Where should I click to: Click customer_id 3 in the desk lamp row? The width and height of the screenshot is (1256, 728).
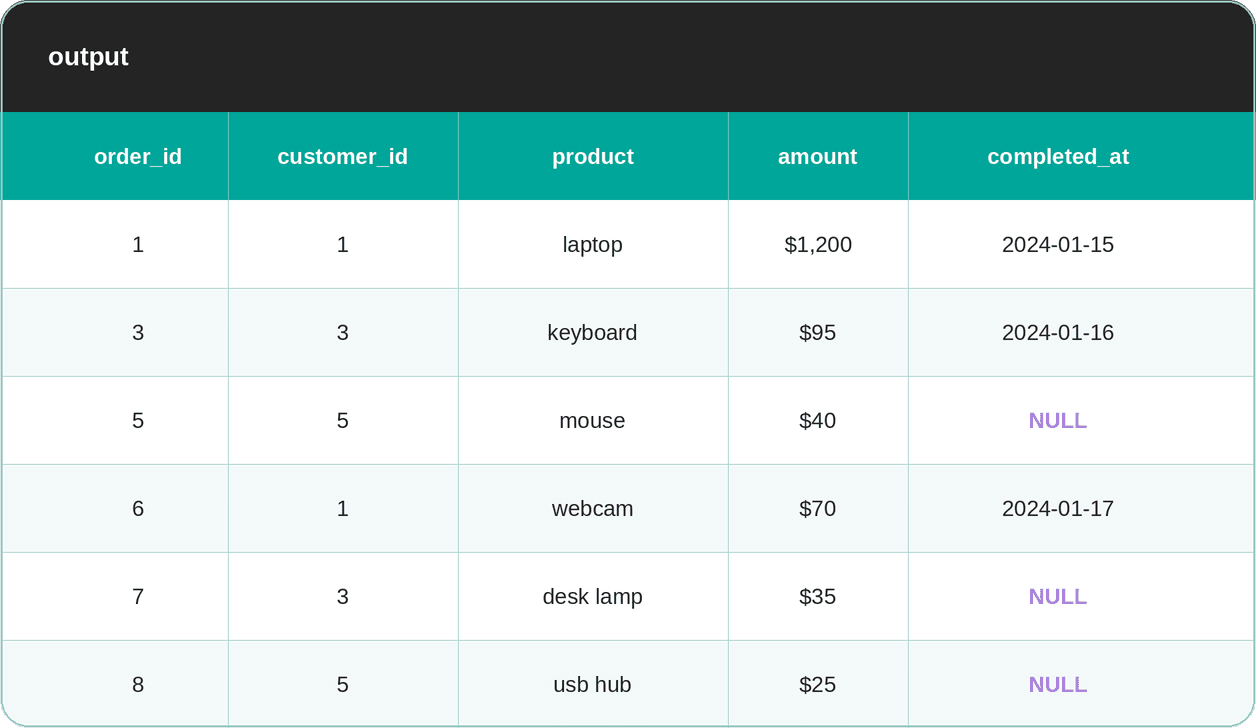[x=343, y=596]
